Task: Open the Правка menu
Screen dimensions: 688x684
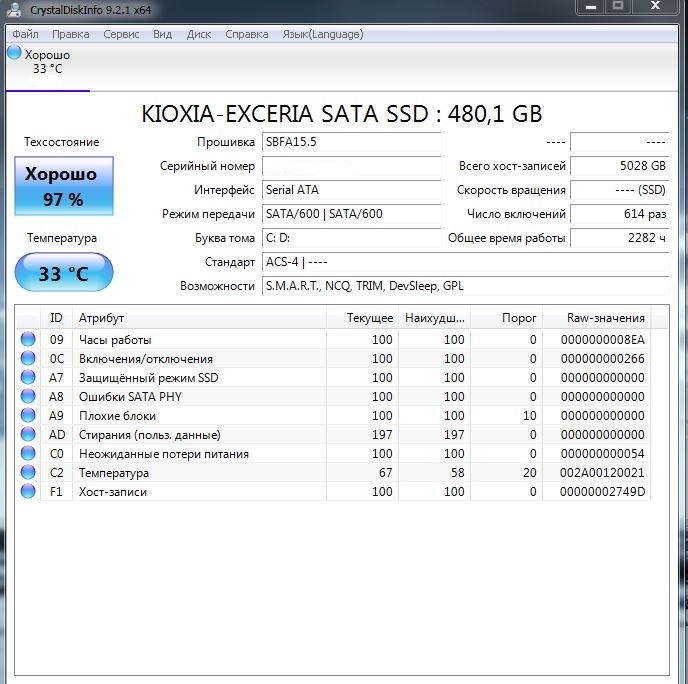Action: tap(70, 34)
